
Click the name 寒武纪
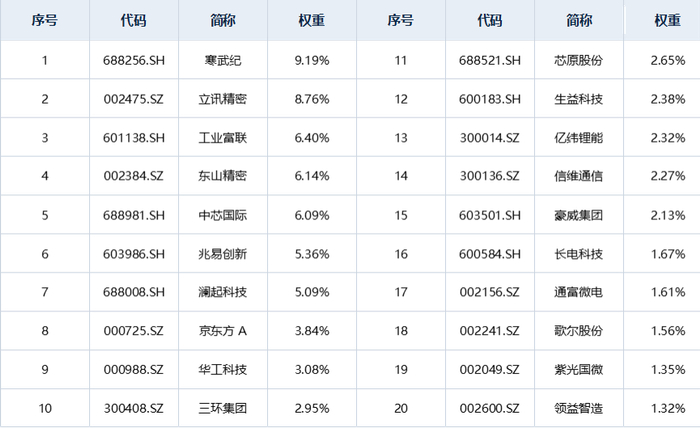pos(223,60)
